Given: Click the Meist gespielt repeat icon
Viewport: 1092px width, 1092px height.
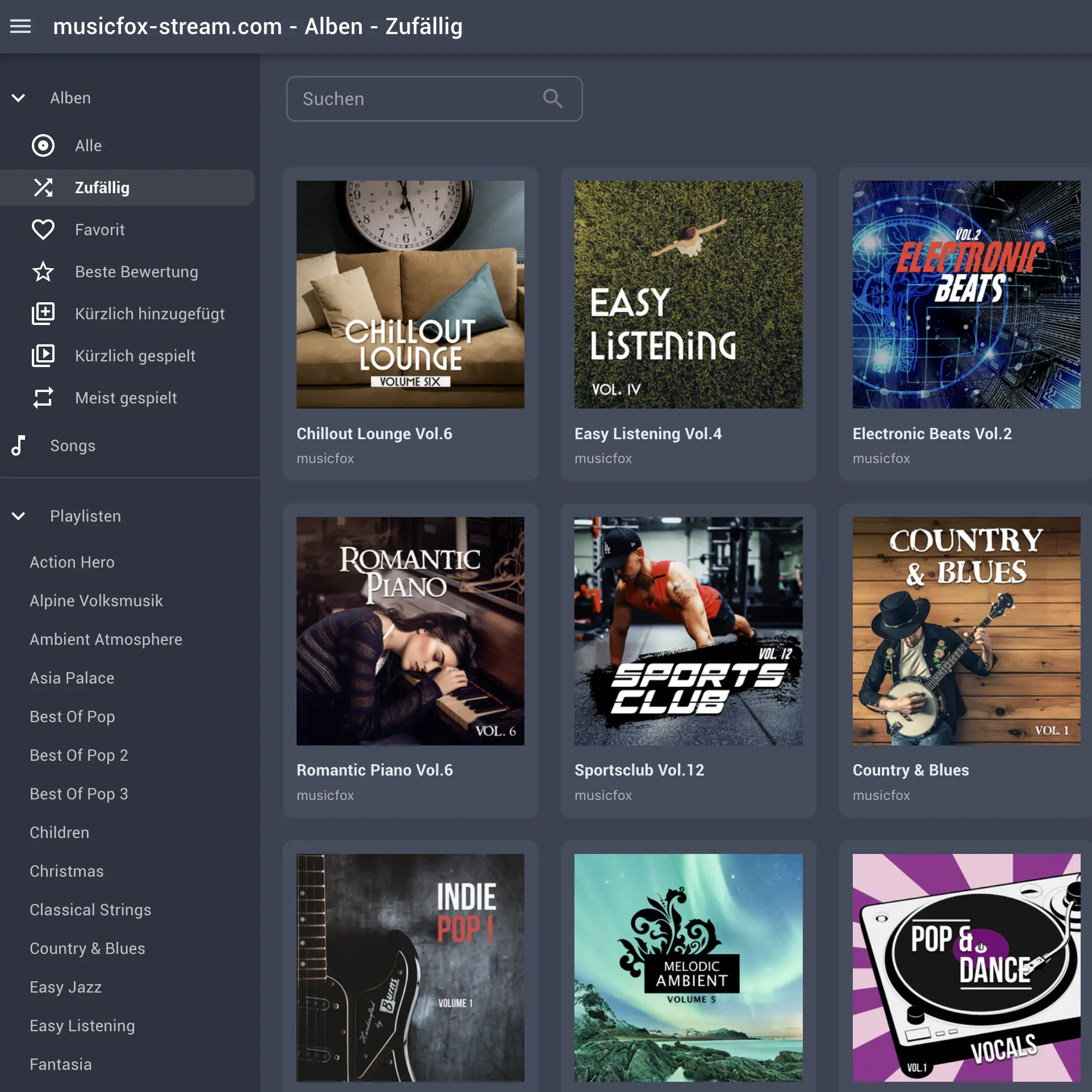Looking at the screenshot, I should (43, 398).
